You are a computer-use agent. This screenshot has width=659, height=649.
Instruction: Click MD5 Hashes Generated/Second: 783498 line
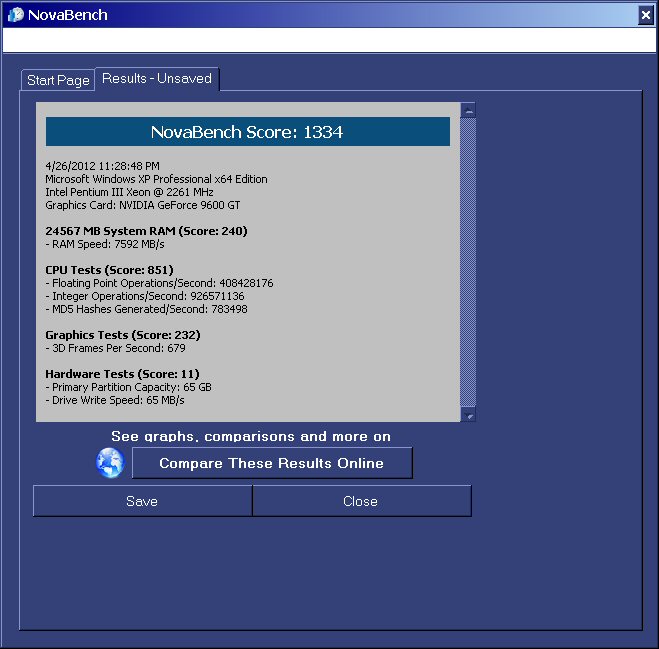tap(146, 309)
